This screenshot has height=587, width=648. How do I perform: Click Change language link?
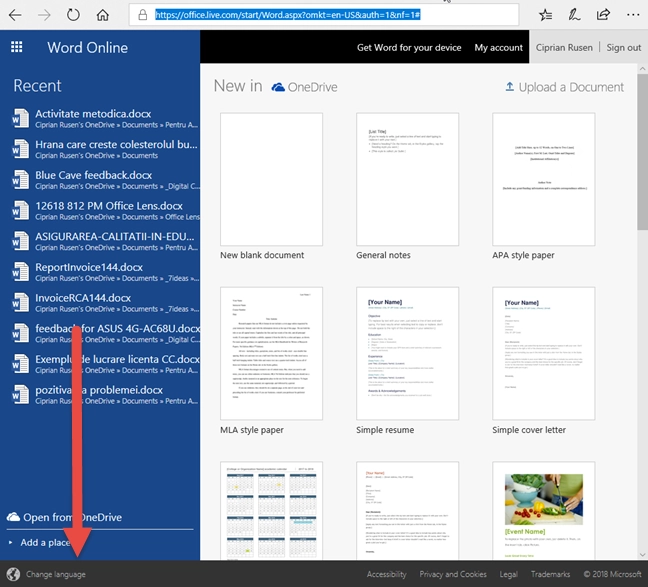click(x=55, y=574)
